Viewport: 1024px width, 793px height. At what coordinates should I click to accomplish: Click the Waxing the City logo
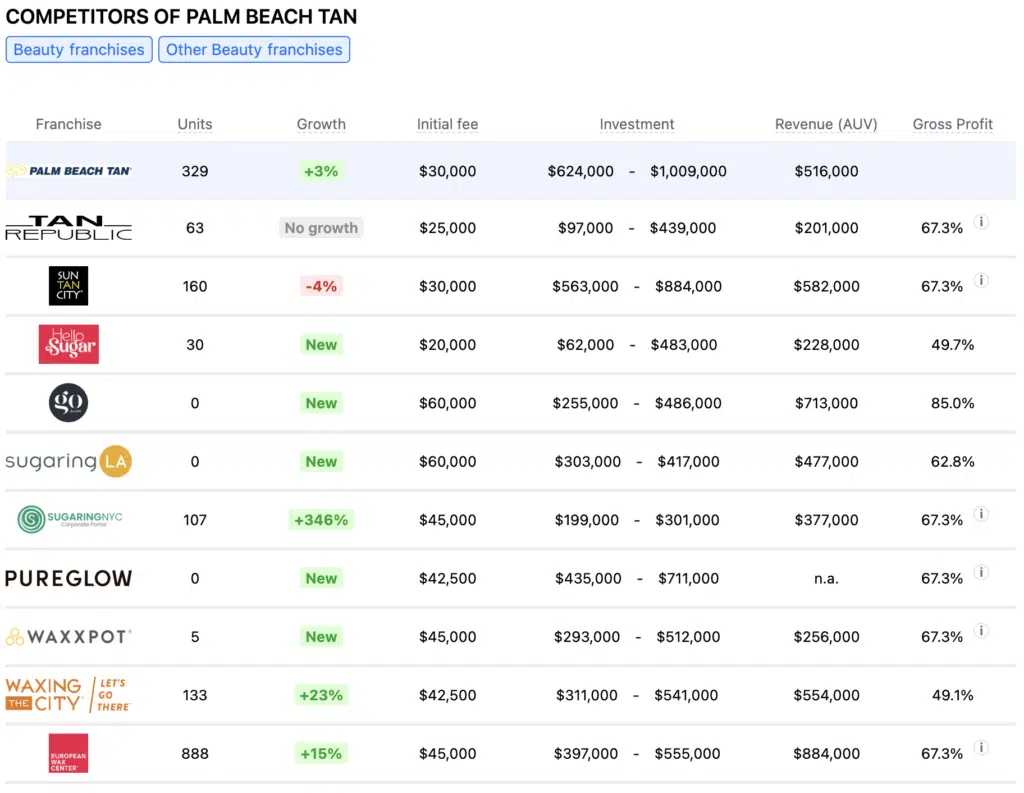click(69, 694)
